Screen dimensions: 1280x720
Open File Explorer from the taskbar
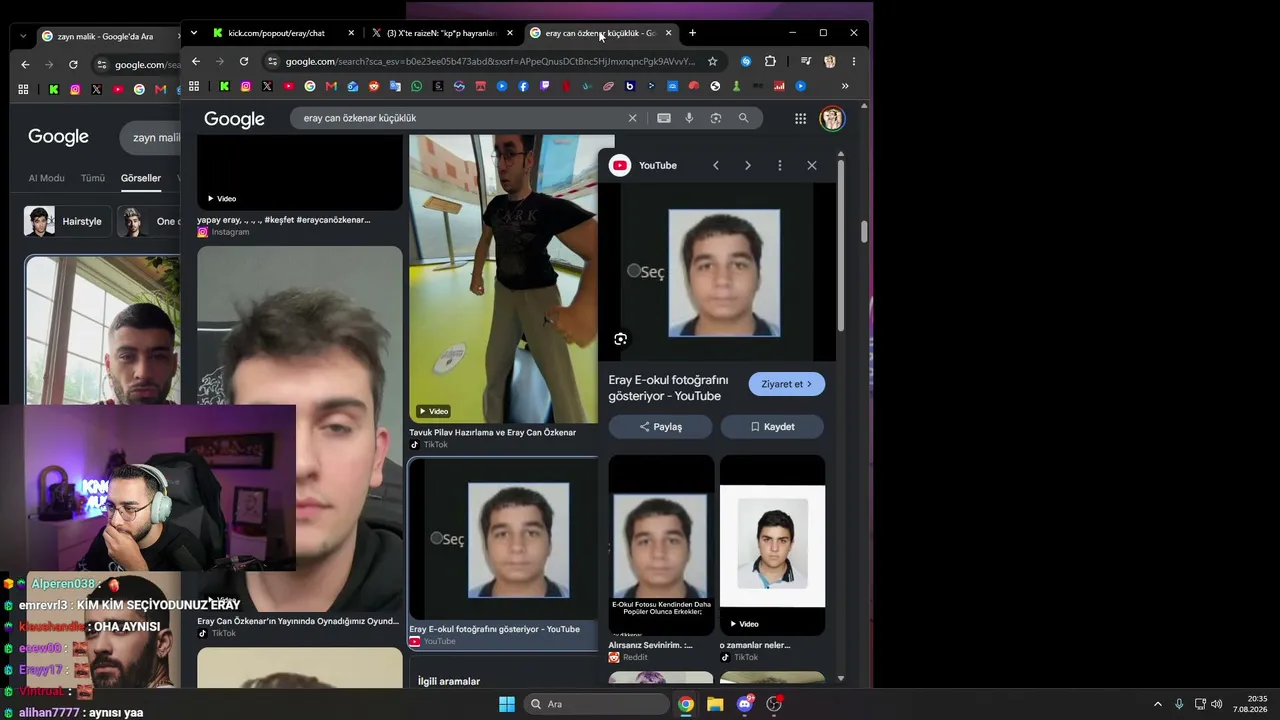(715, 704)
